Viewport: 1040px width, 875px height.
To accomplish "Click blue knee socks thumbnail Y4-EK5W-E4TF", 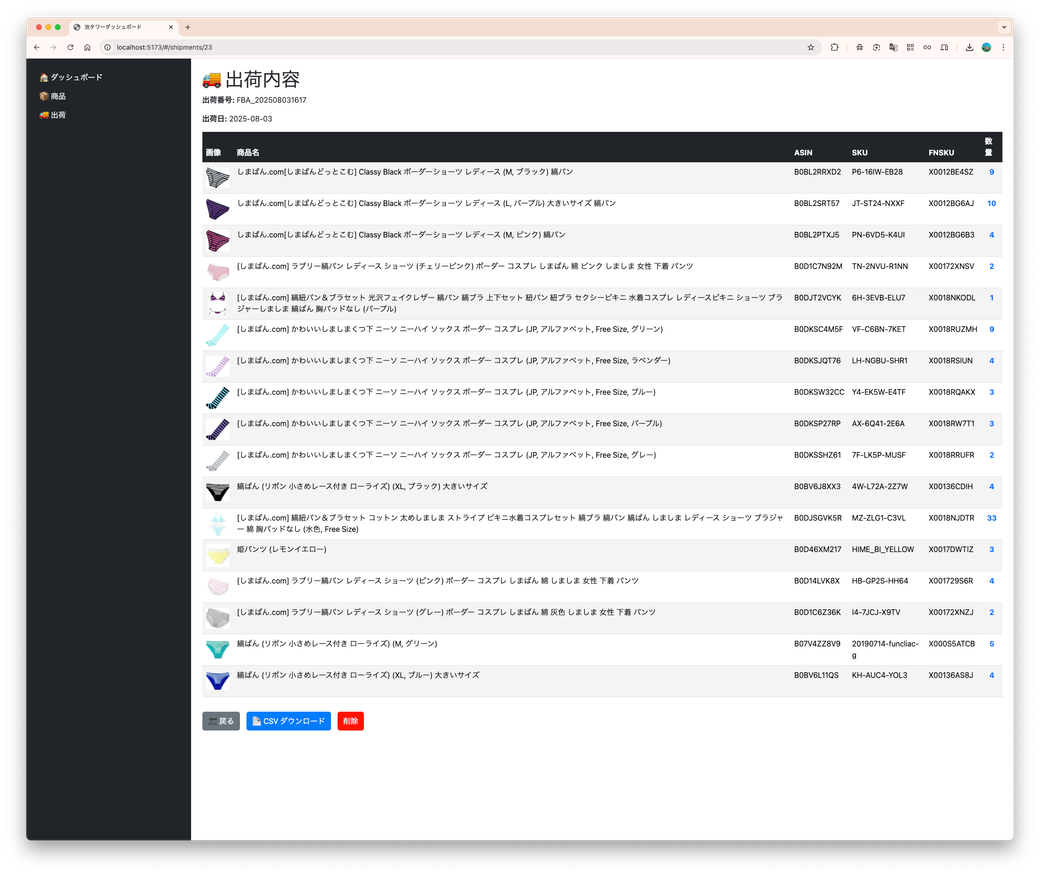I will tap(218, 398).
